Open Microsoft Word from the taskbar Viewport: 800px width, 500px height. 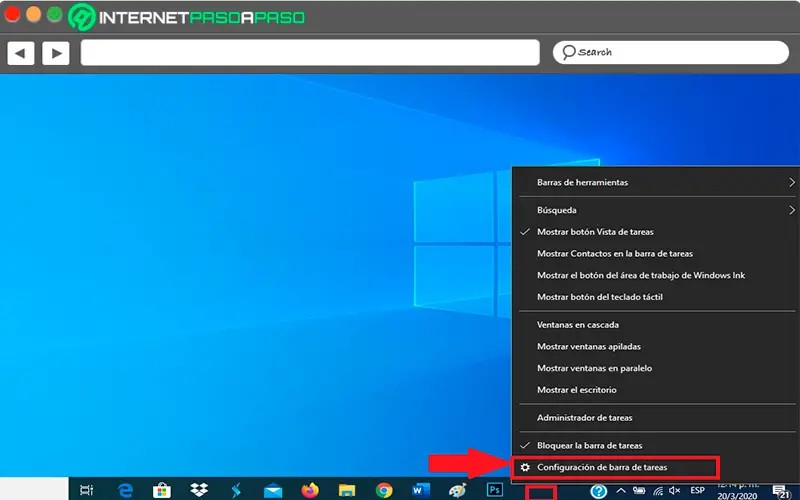point(421,490)
